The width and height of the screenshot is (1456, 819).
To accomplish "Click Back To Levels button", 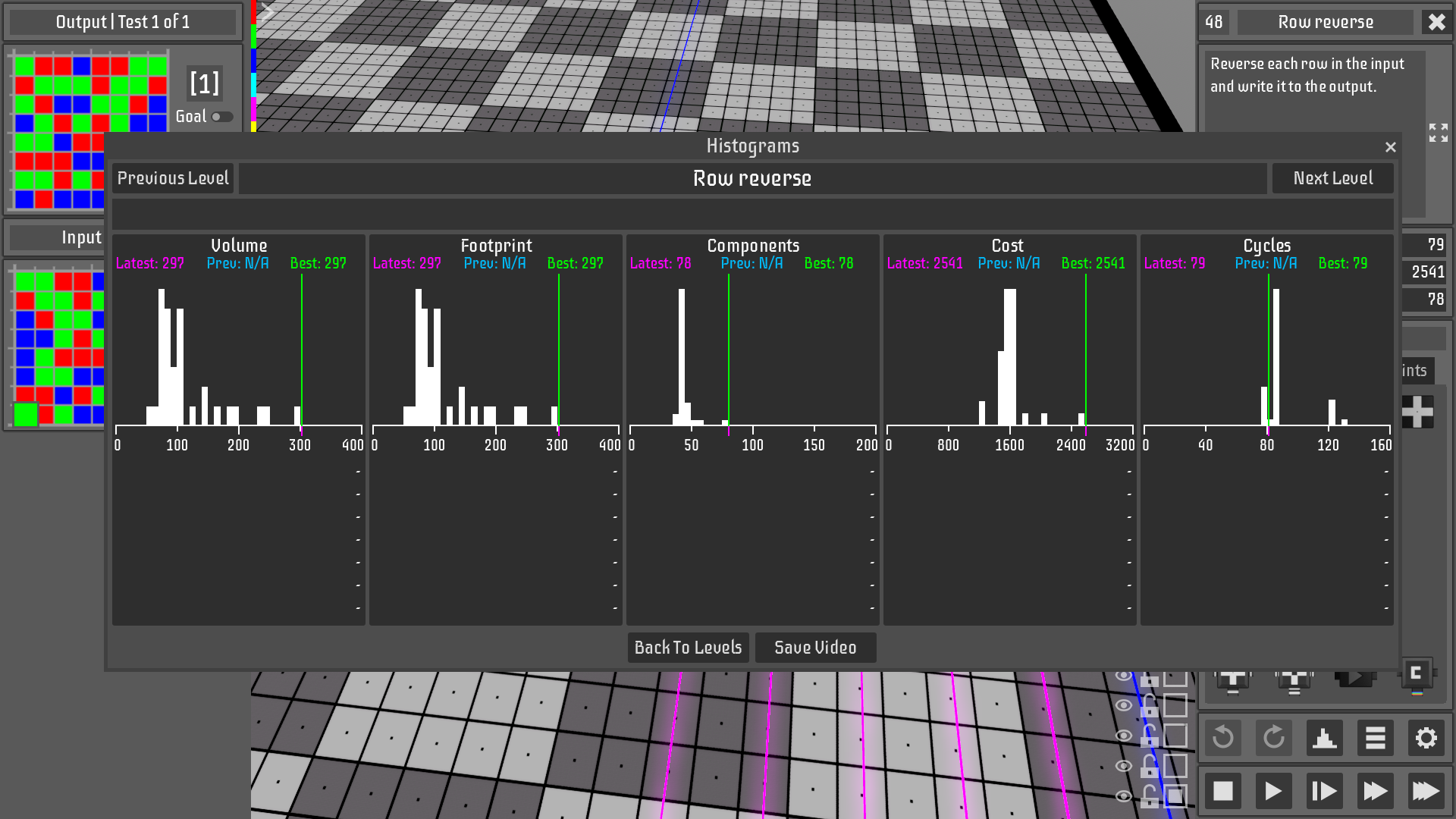I will point(688,648).
